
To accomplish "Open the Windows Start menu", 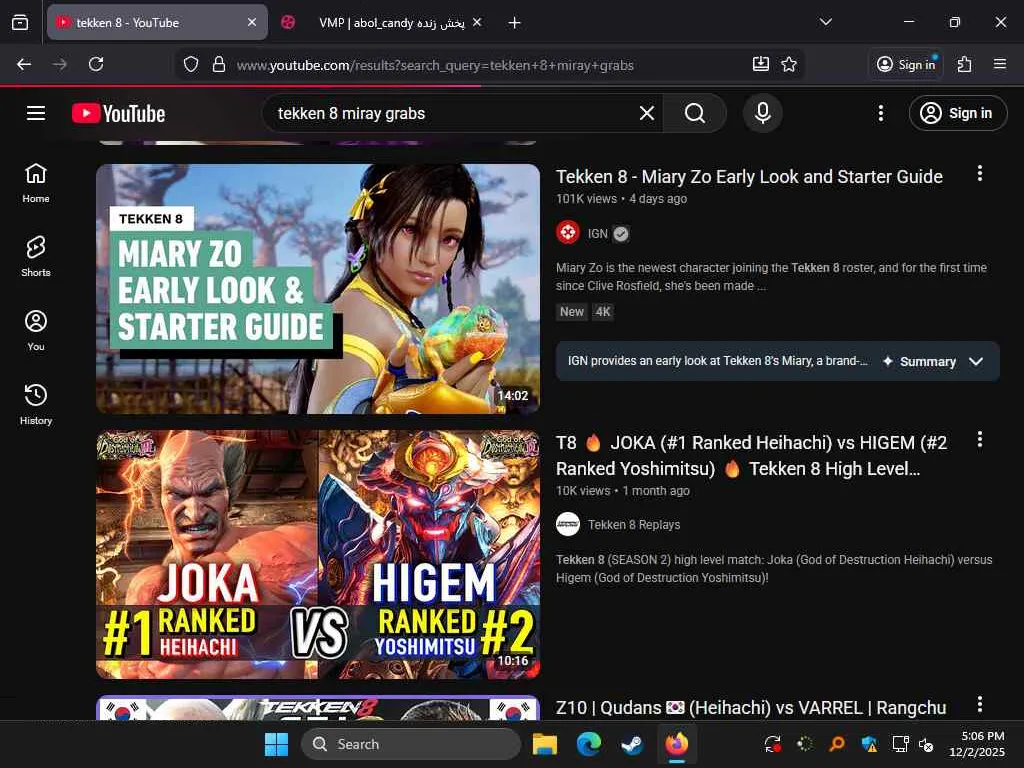I will (x=276, y=744).
